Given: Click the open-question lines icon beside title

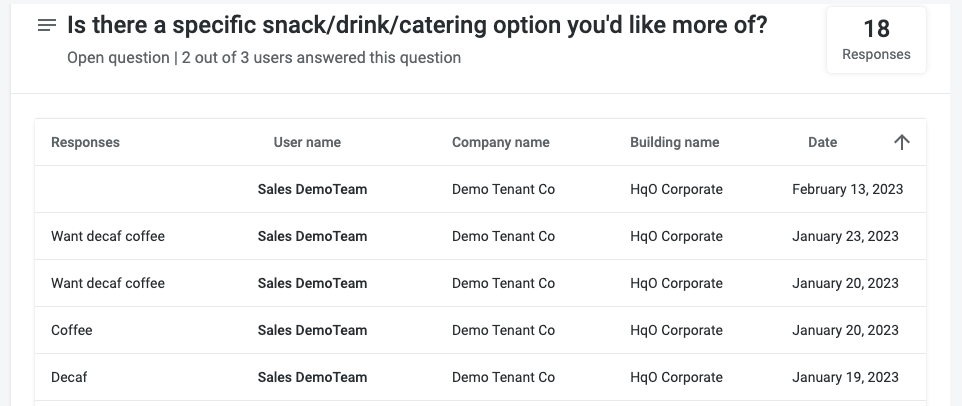Looking at the screenshot, I should (46, 26).
